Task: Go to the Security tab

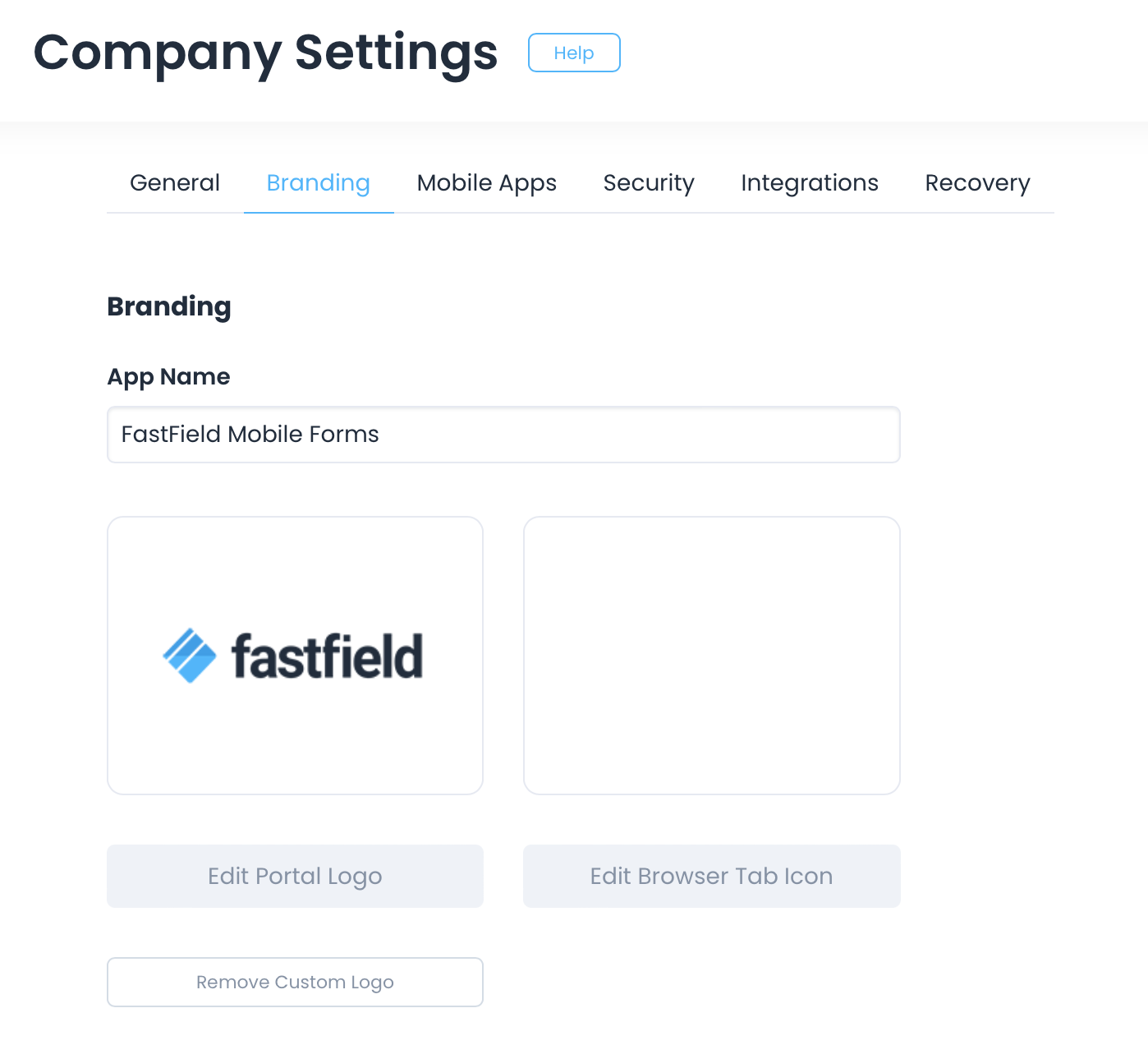Action: (649, 182)
